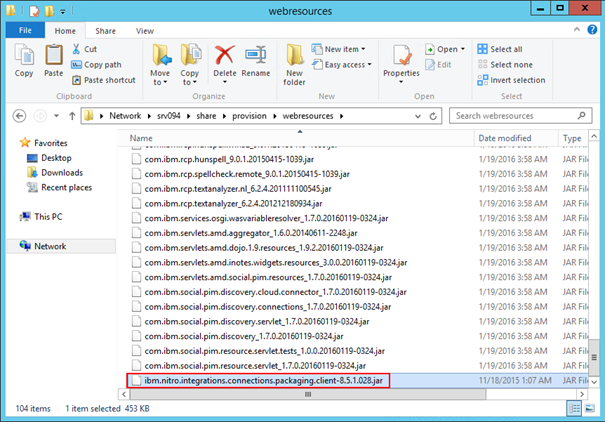Click the Cut scissors command

click(x=90, y=49)
